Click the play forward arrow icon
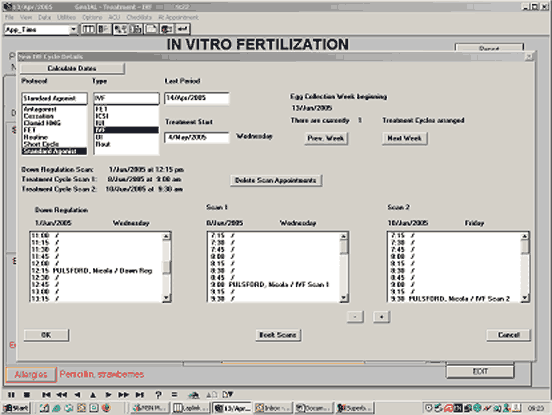The height and width of the screenshot is (415, 552). pyautogui.click(x=108, y=395)
